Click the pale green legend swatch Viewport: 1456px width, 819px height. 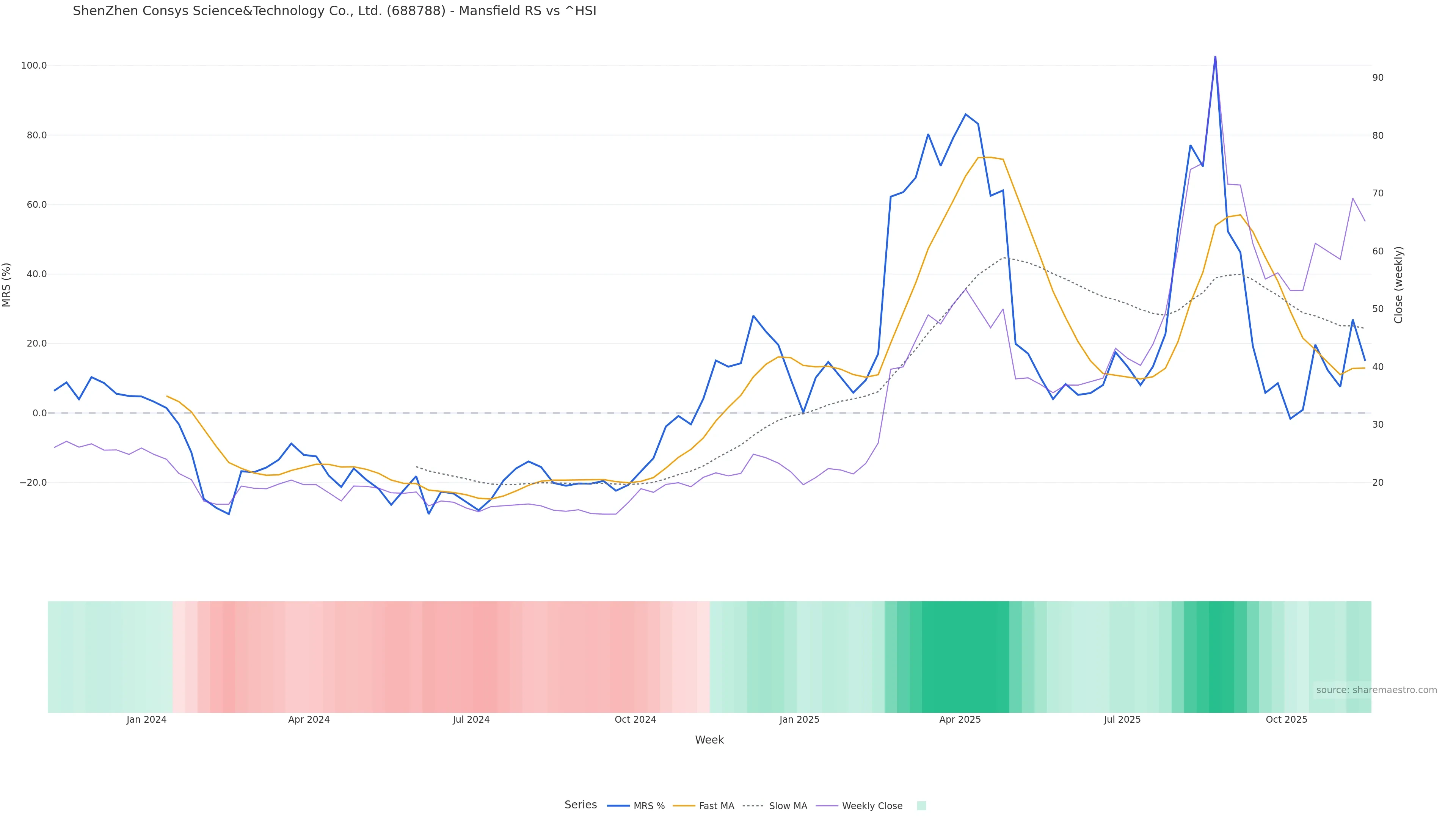(x=921, y=806)
